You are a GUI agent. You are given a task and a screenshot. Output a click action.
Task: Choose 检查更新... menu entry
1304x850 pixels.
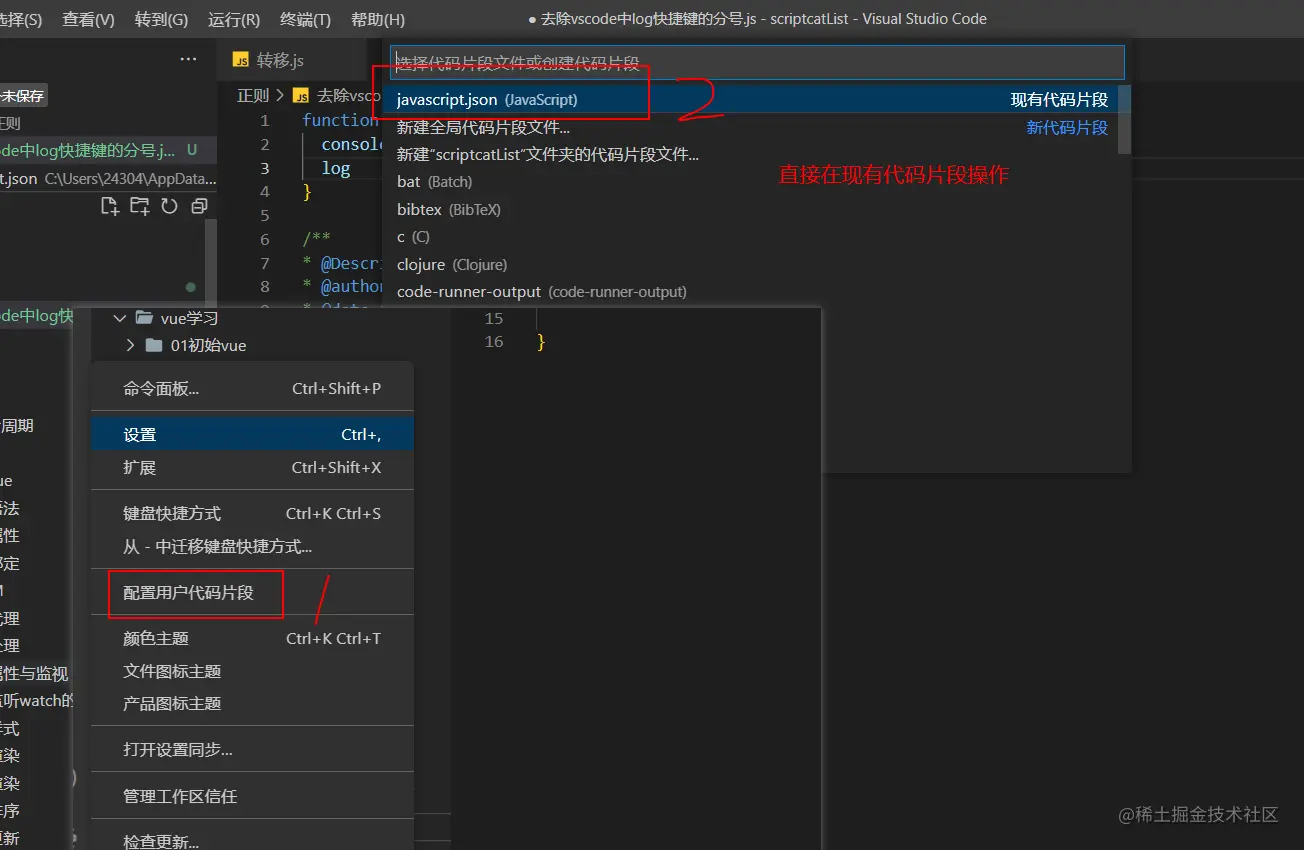point(252,842)
